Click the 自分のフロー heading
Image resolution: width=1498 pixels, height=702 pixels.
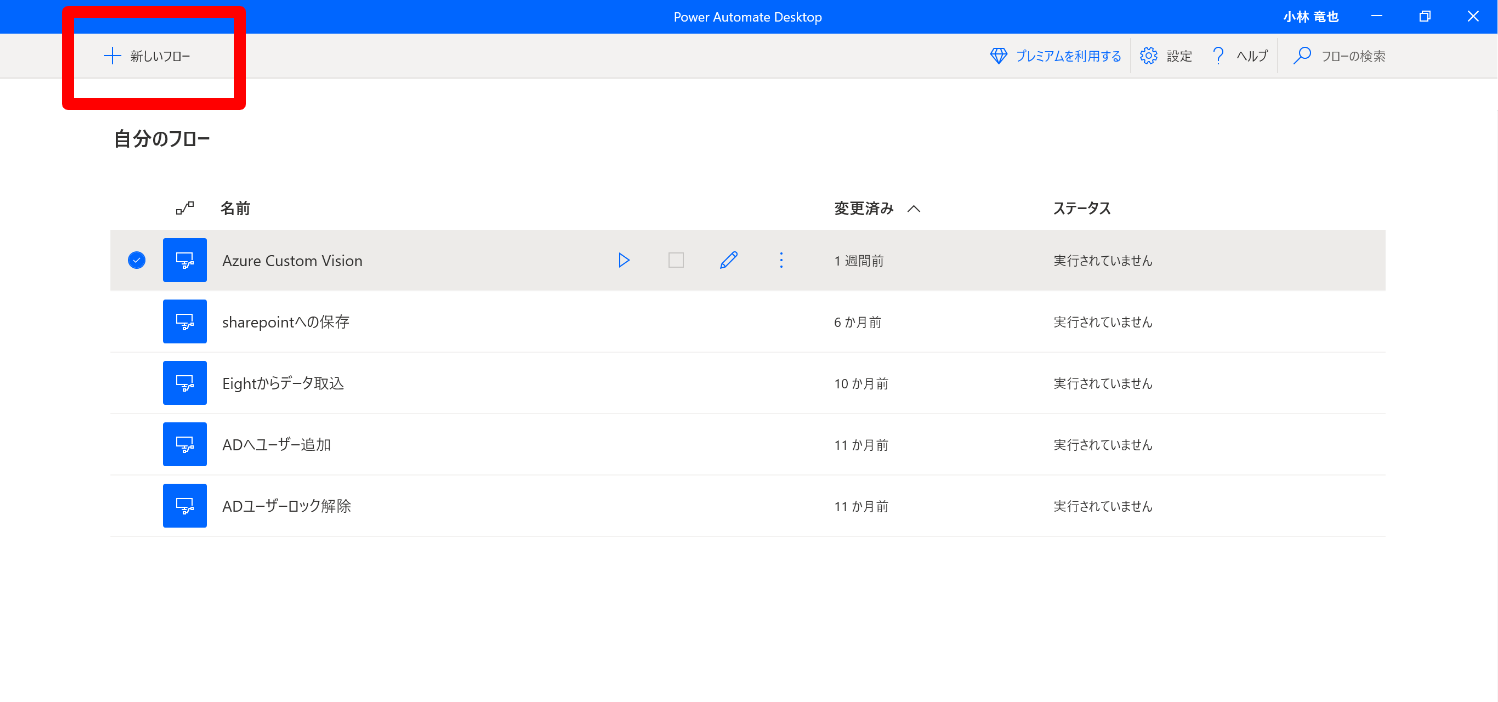click(x=162, y=139)
